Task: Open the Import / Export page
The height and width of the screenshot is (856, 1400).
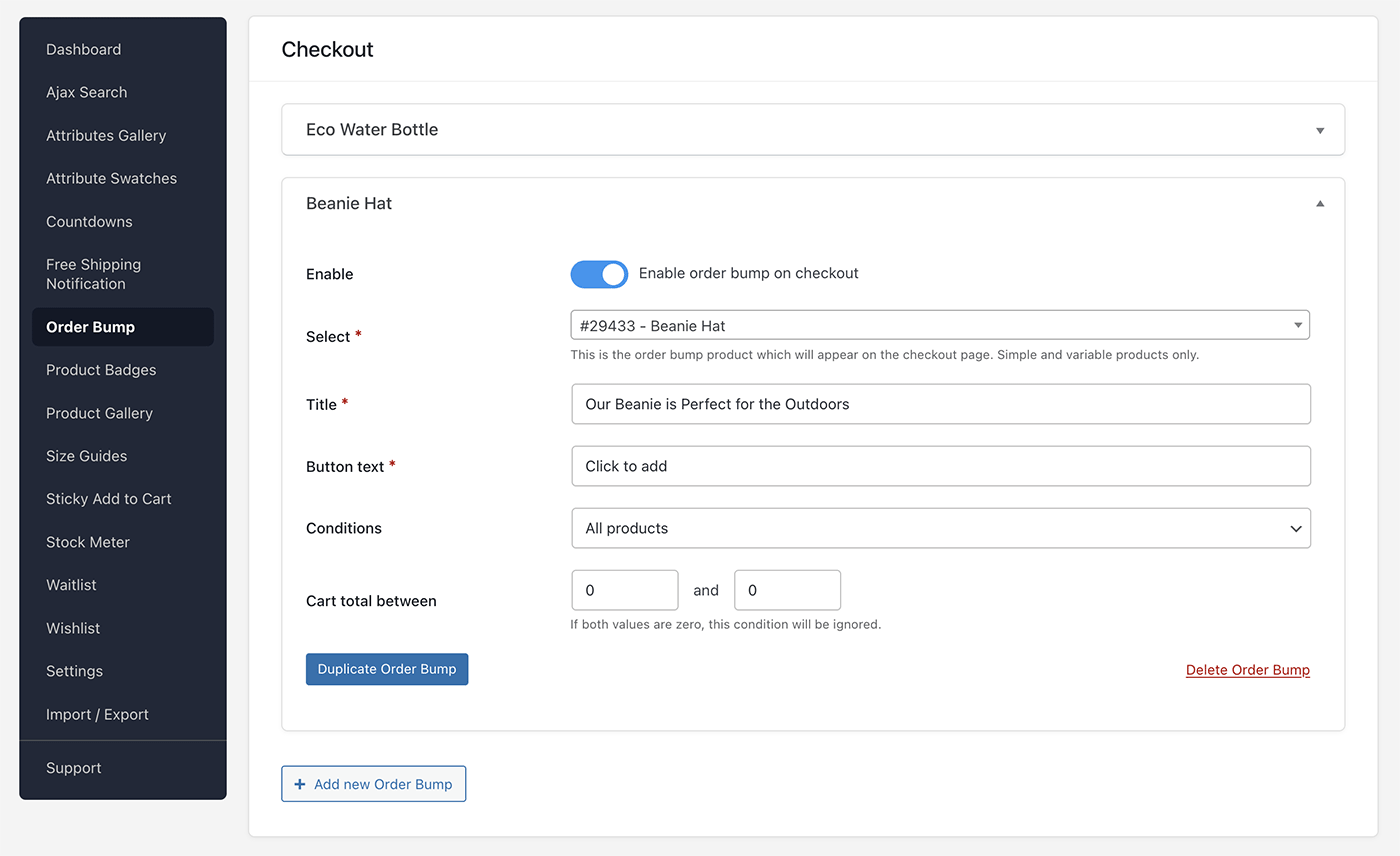Action: [x=97, y=714]
